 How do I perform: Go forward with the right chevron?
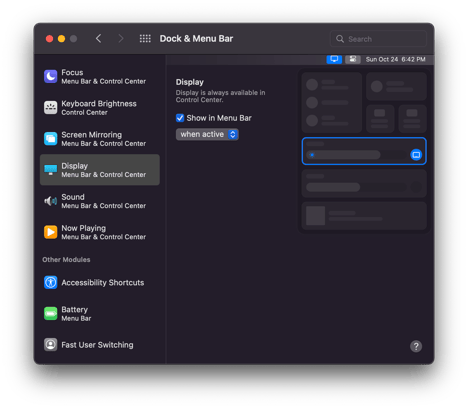(121, 39)
